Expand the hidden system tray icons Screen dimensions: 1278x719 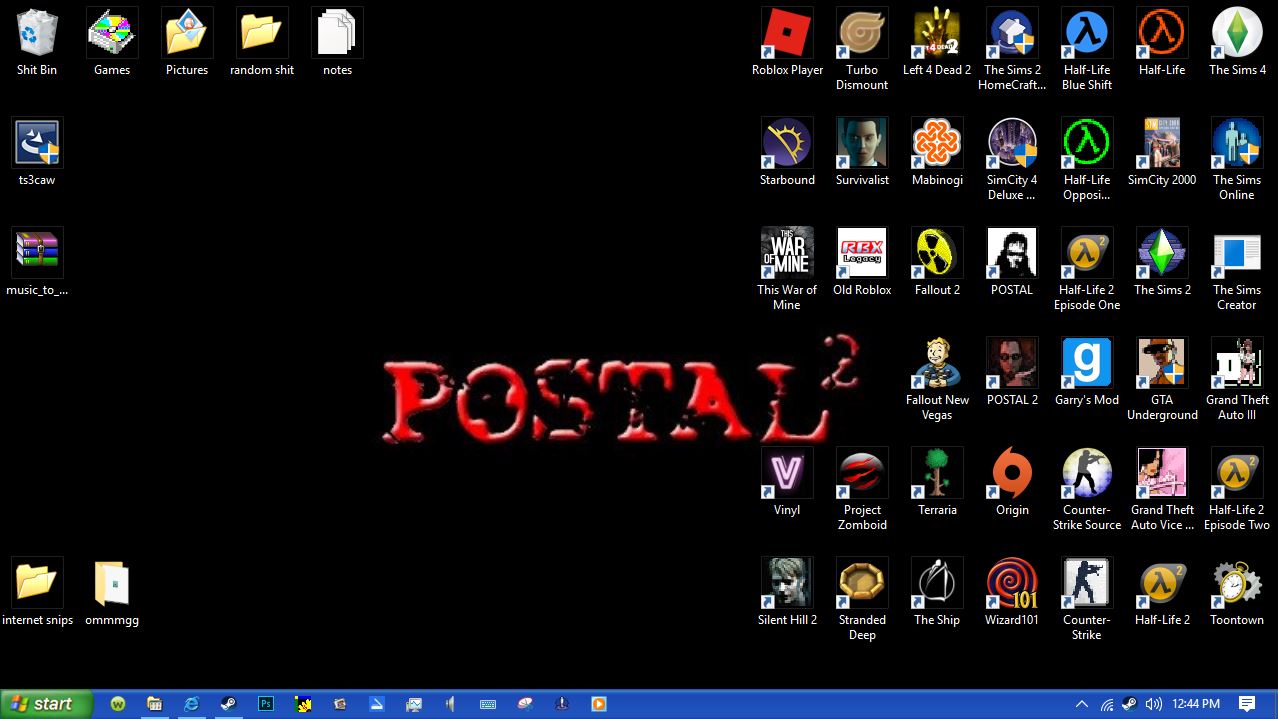coord(1082,704)
